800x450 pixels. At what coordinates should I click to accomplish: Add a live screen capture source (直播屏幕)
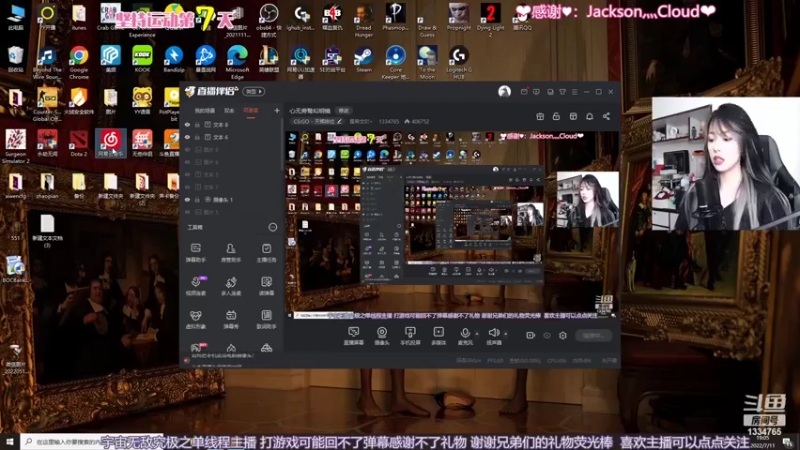pyautogui.click(x=353, y=336)
